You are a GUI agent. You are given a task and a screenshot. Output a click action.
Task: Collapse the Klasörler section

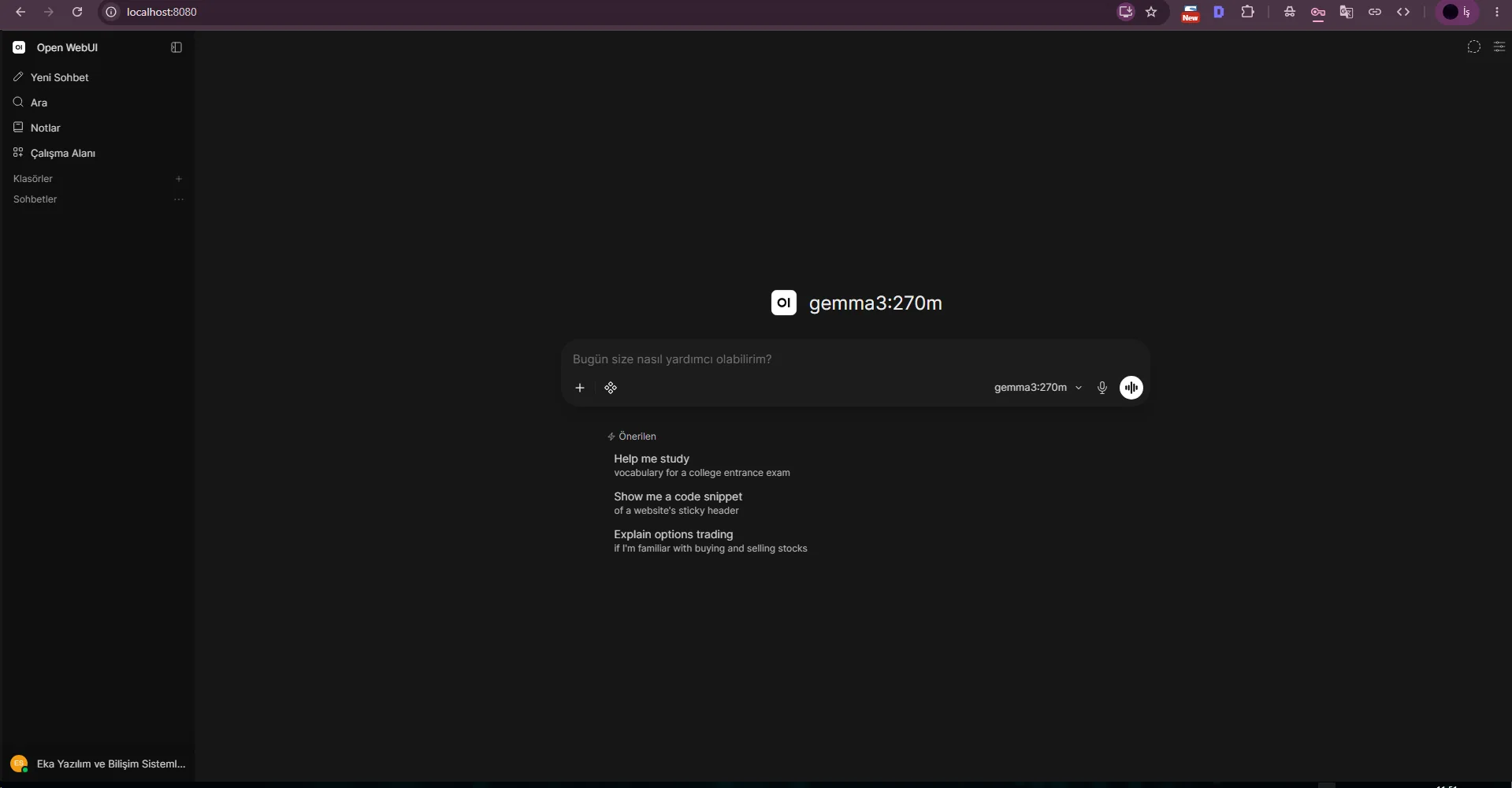pyautogui.click(x=33, y=179)
